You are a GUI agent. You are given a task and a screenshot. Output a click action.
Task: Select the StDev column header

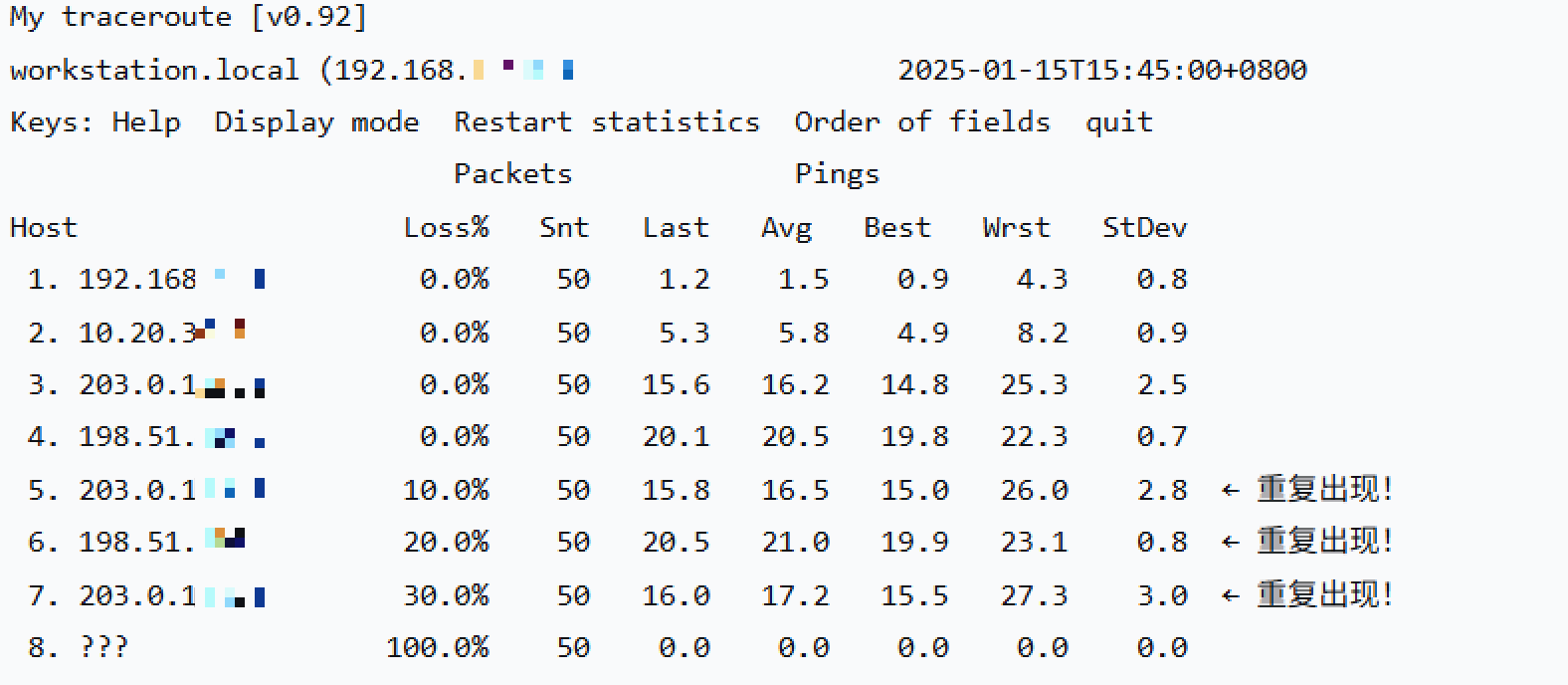coord(1144,228)
